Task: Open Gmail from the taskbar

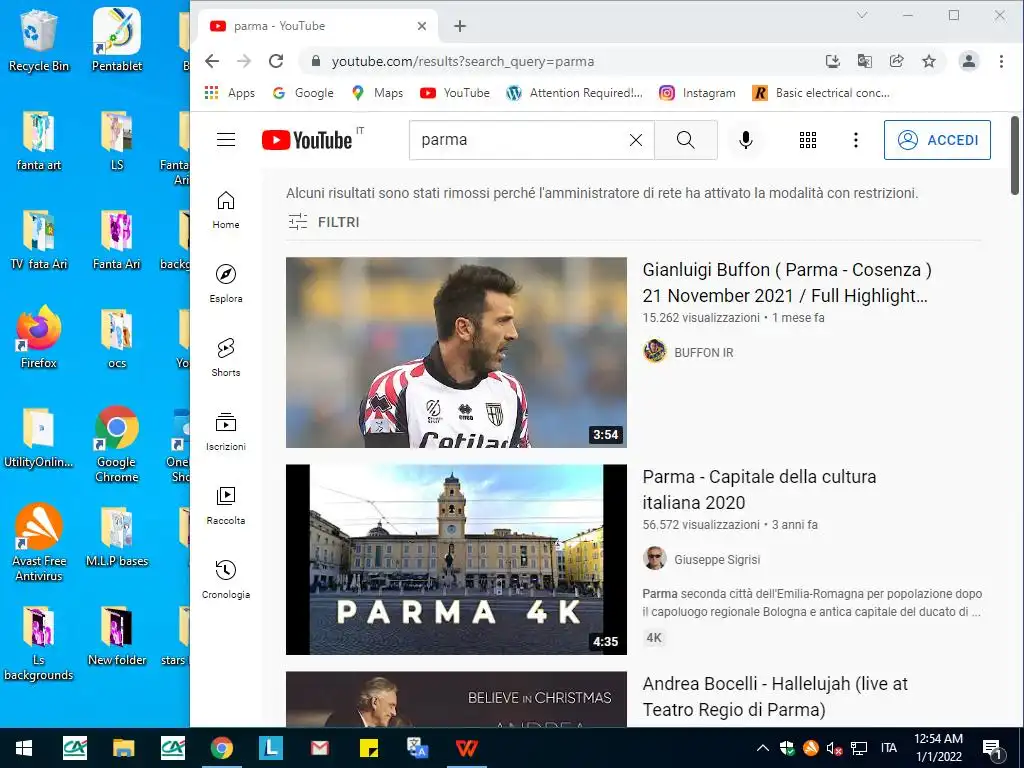Action: point(319,748)
